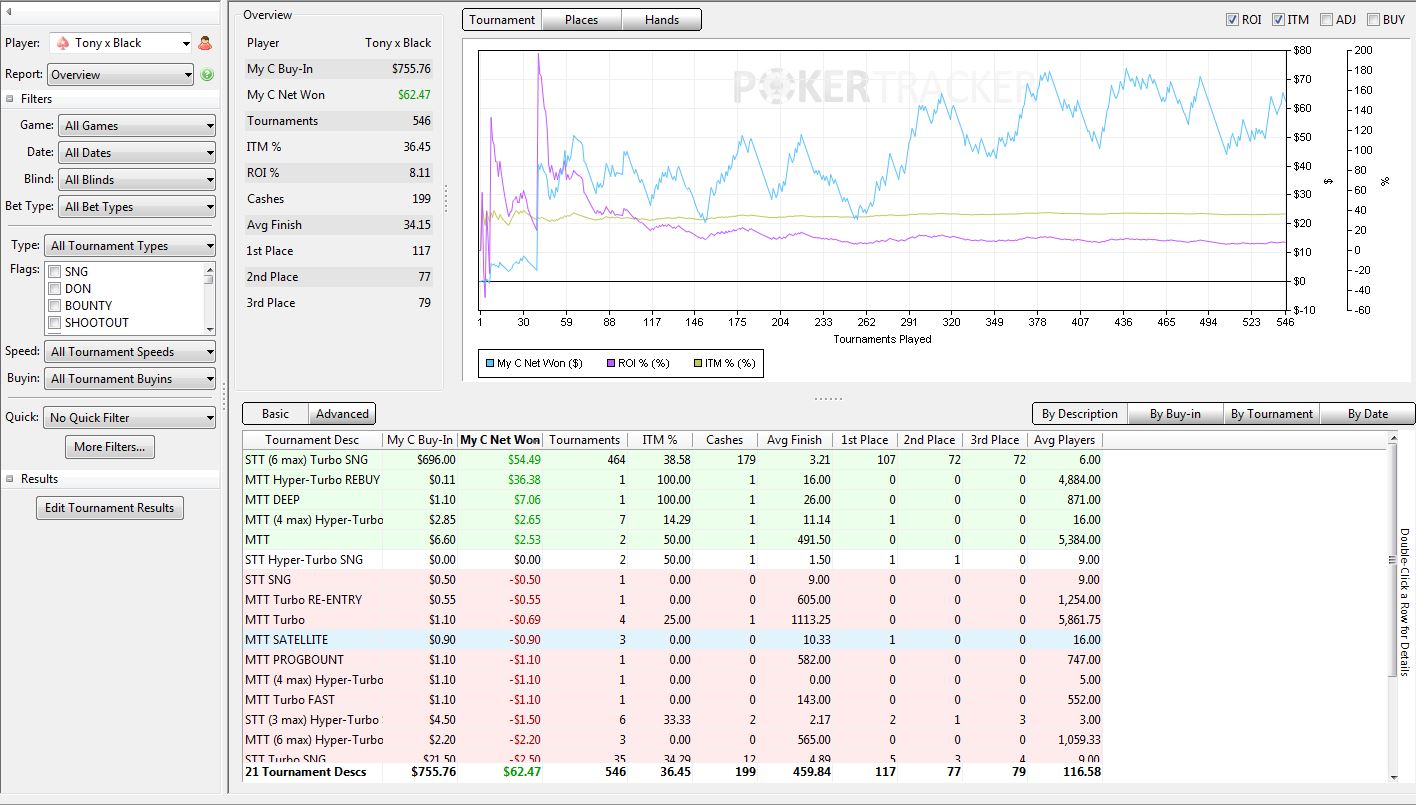Sort by Avg Finish column header
Screen dimensions: 1416x805
coord(794,440)
